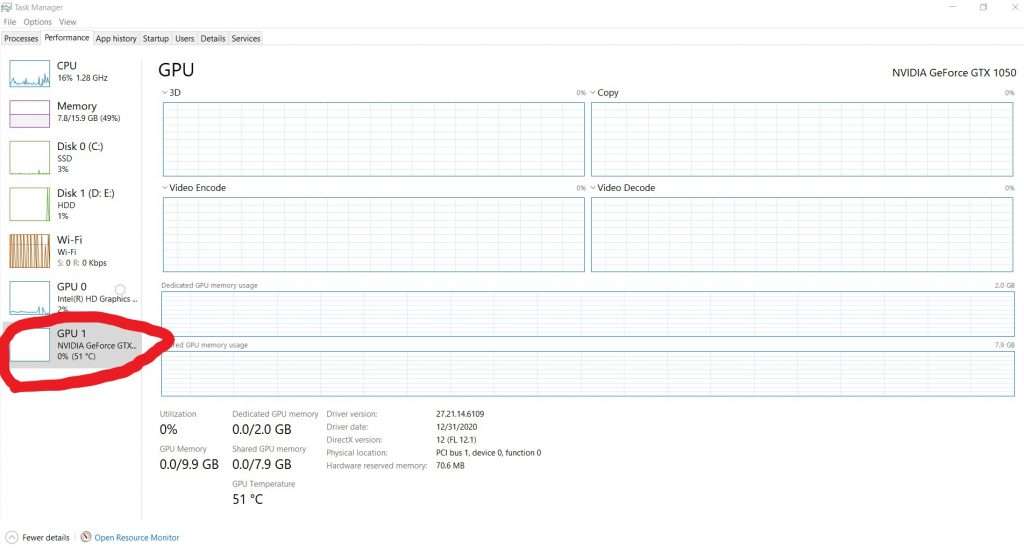
Task: Click the NVIDIA GeForce GTX 1050 title text
Action: (954, 73)
